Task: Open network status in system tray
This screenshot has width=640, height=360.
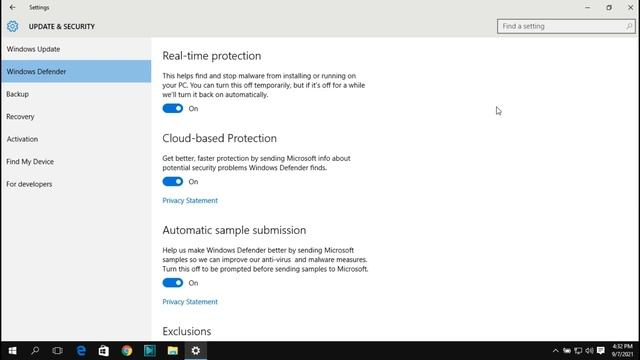Action: 578,351
